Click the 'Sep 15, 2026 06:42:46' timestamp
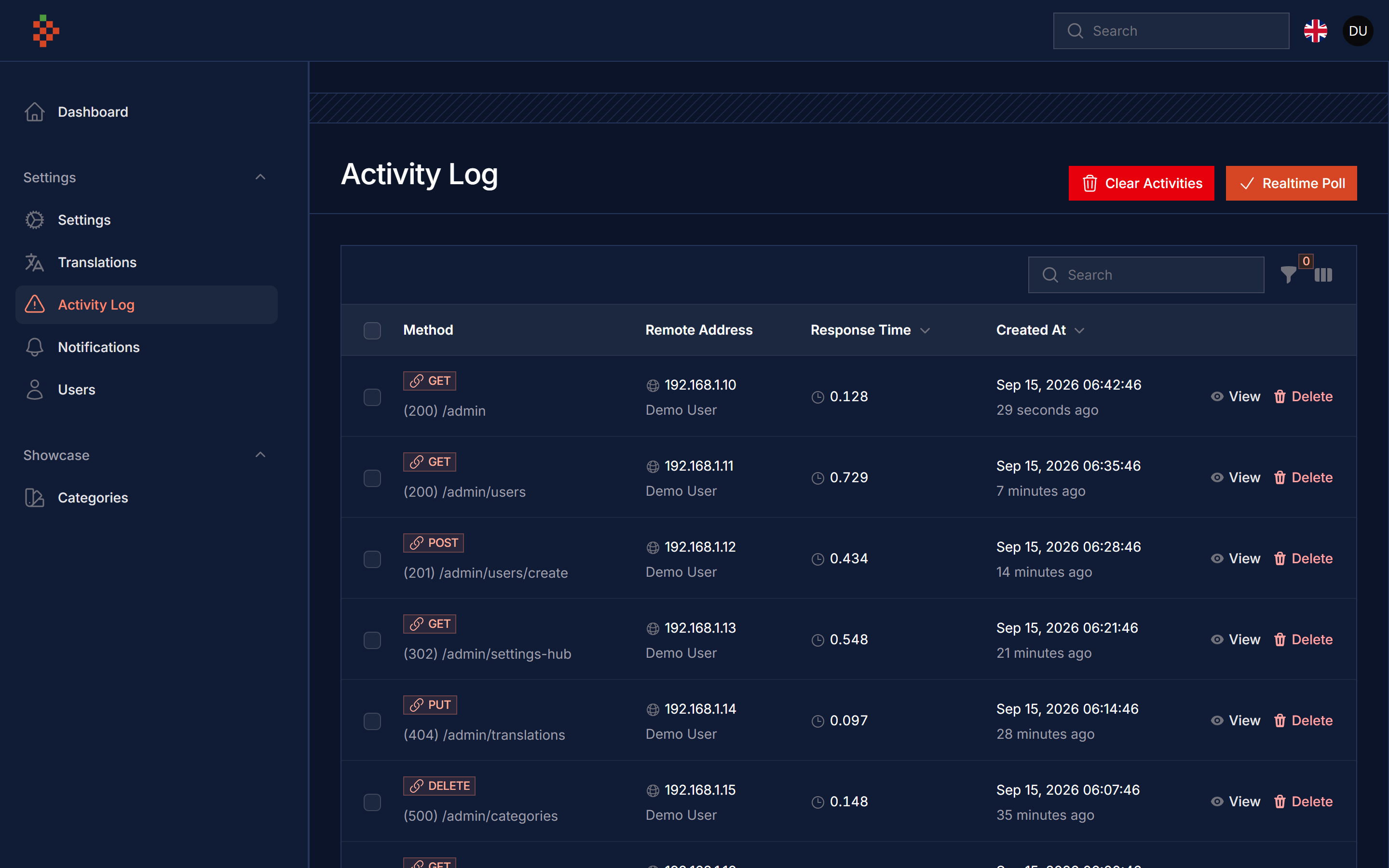The image size is (1389, 868). point(1069,385)
